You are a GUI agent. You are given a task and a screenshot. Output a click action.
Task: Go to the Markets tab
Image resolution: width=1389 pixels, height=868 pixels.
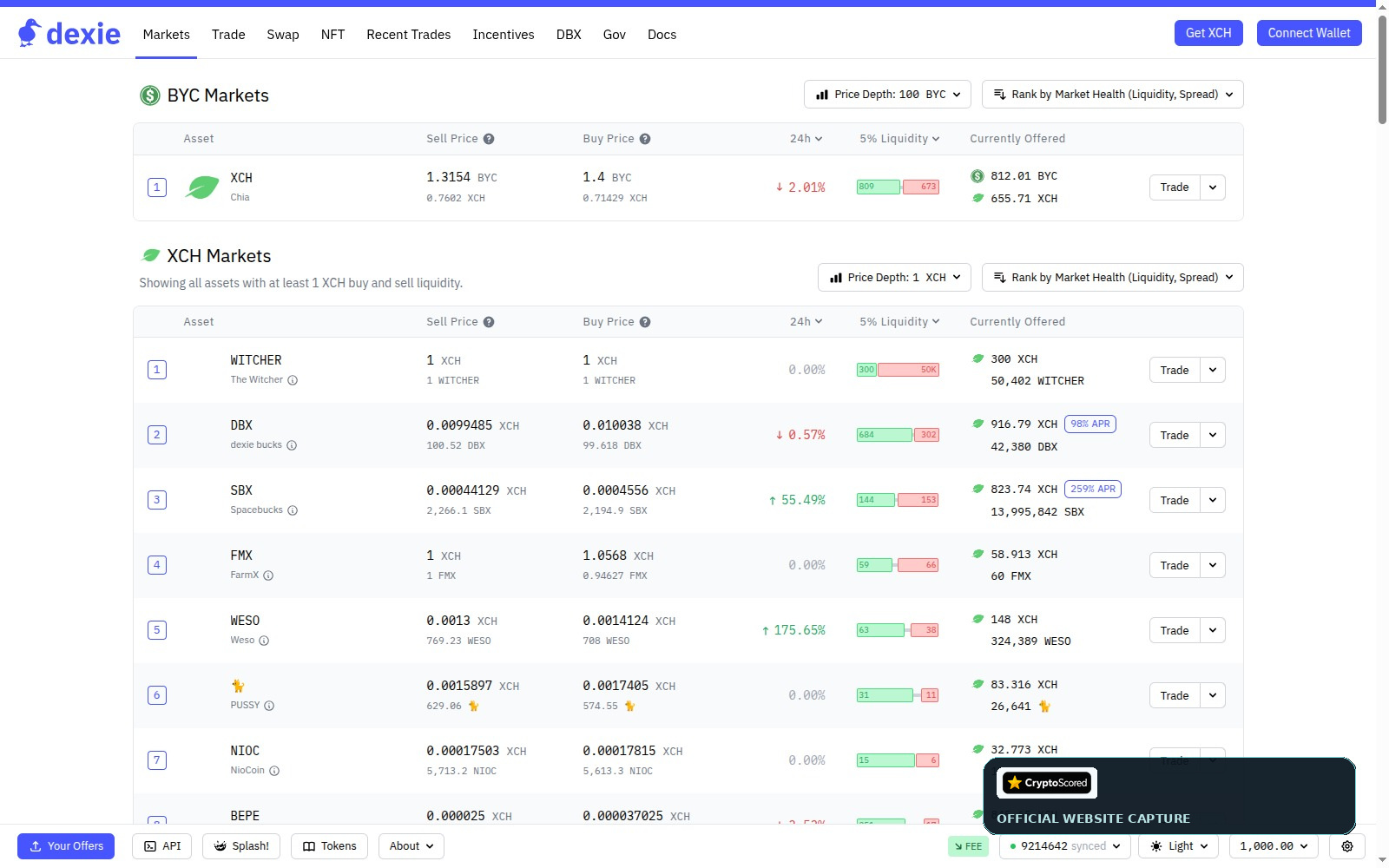(166, 35)
